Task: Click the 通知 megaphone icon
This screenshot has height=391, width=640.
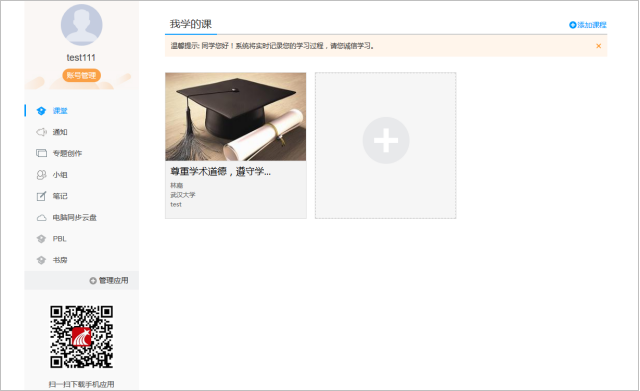Action: coord(41,132)
